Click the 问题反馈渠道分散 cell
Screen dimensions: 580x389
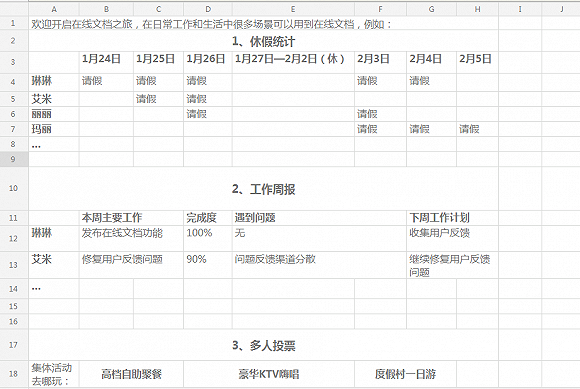tap(319, 265)
